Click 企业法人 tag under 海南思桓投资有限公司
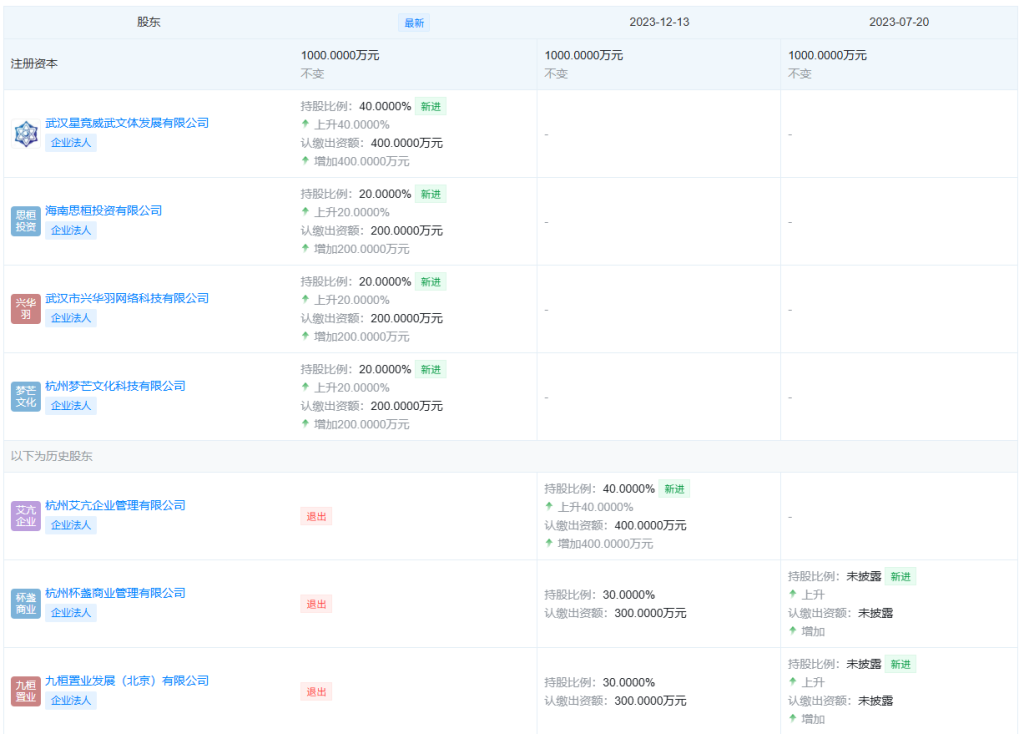1024x734 pixels. [x=71, y=230]
